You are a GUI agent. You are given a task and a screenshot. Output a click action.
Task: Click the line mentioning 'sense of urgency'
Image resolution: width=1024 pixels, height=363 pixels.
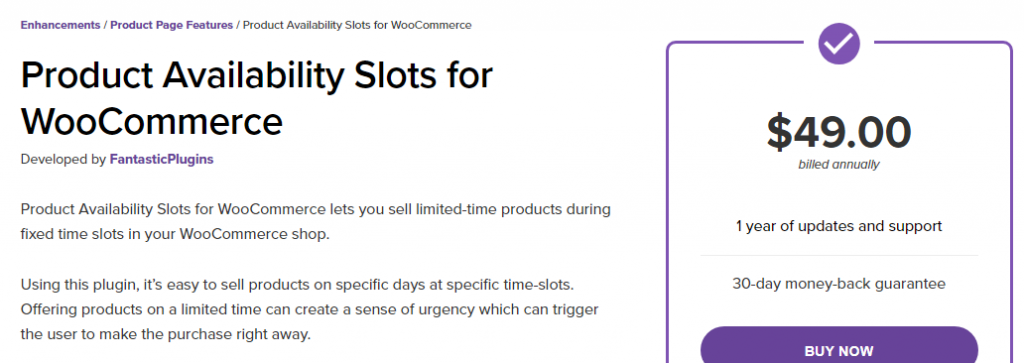point(310,309)
